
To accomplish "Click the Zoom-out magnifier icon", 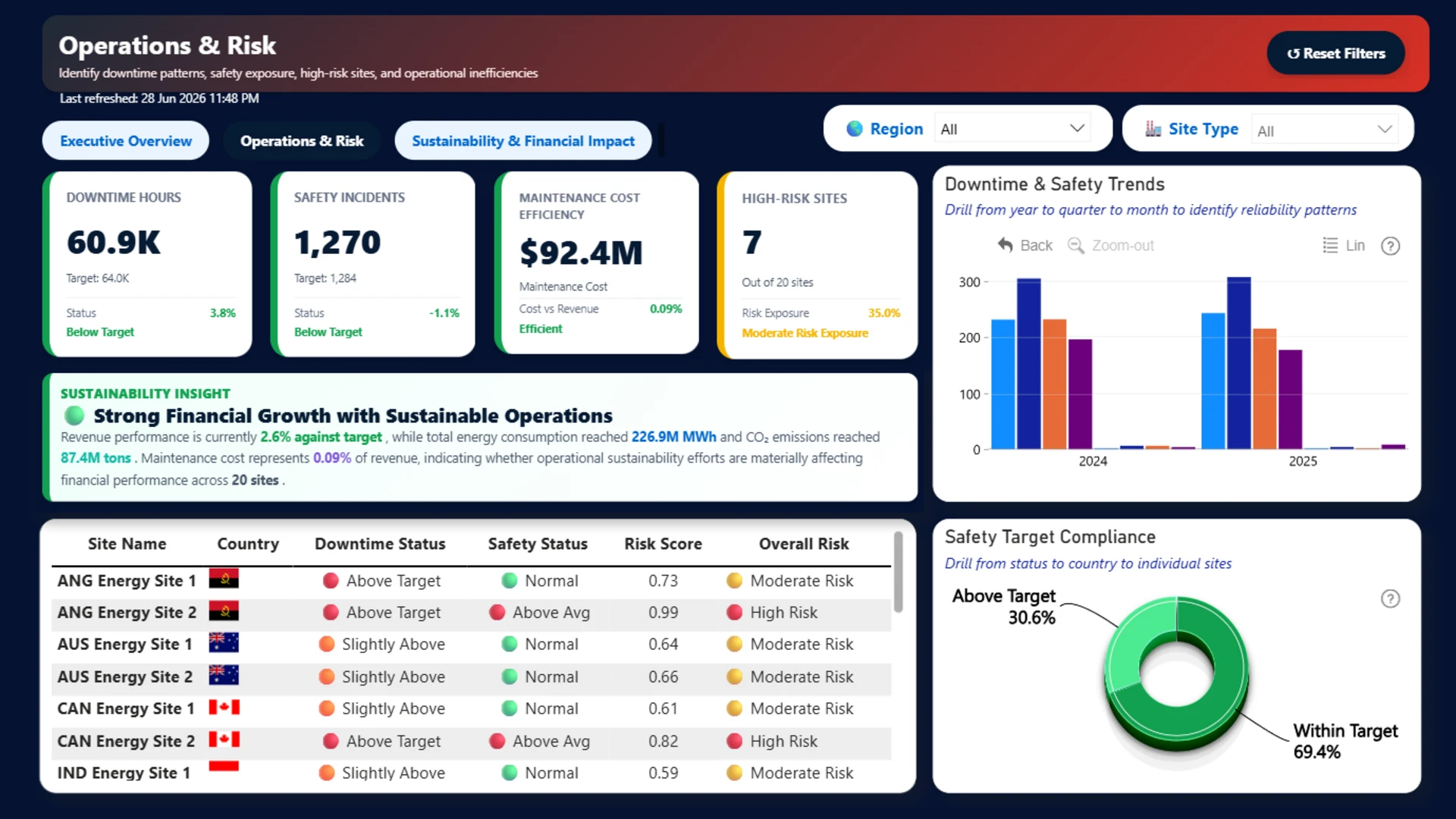I will (1075, 245).
